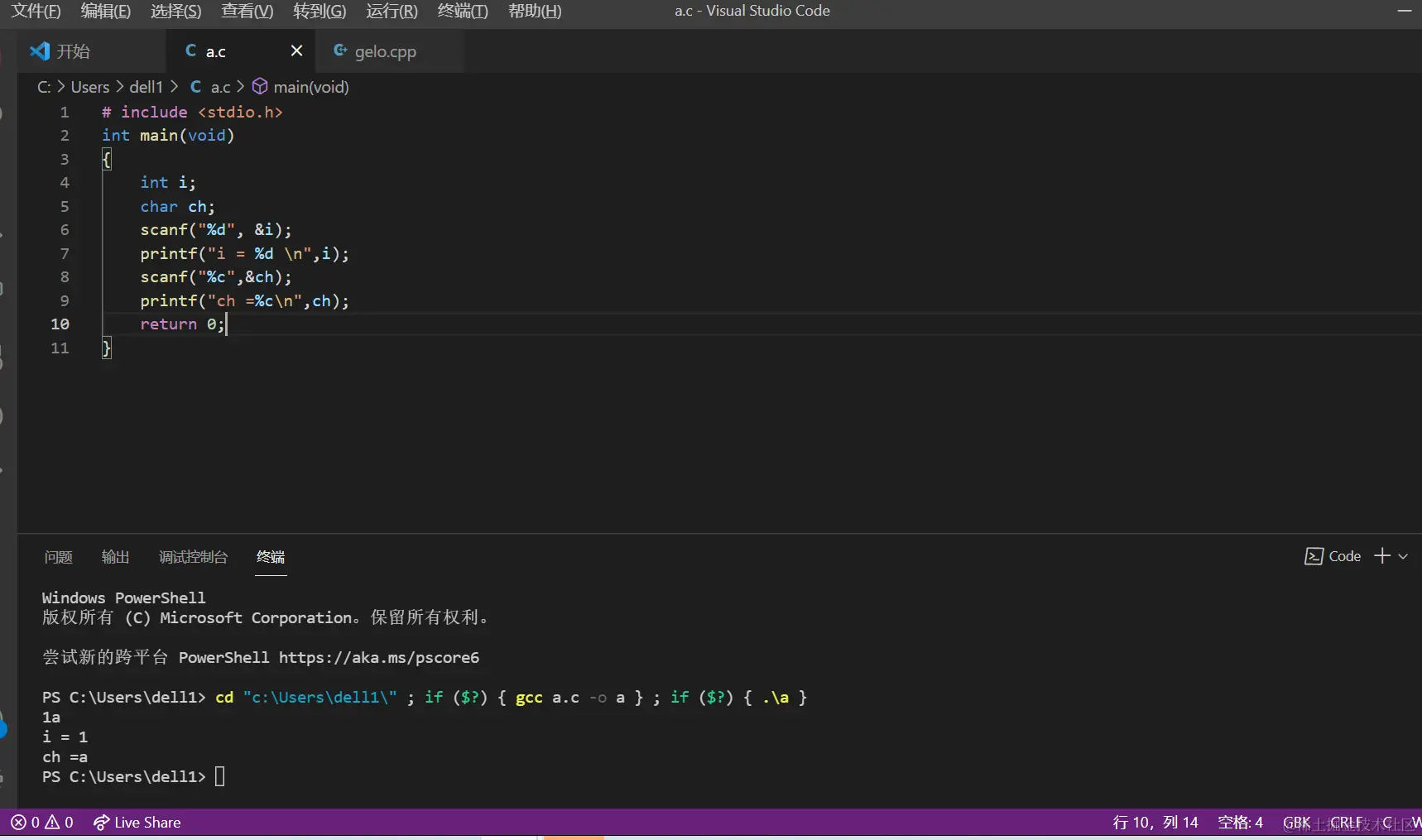Place cursor on '# include <stdio.h>' line

point(192,112)
